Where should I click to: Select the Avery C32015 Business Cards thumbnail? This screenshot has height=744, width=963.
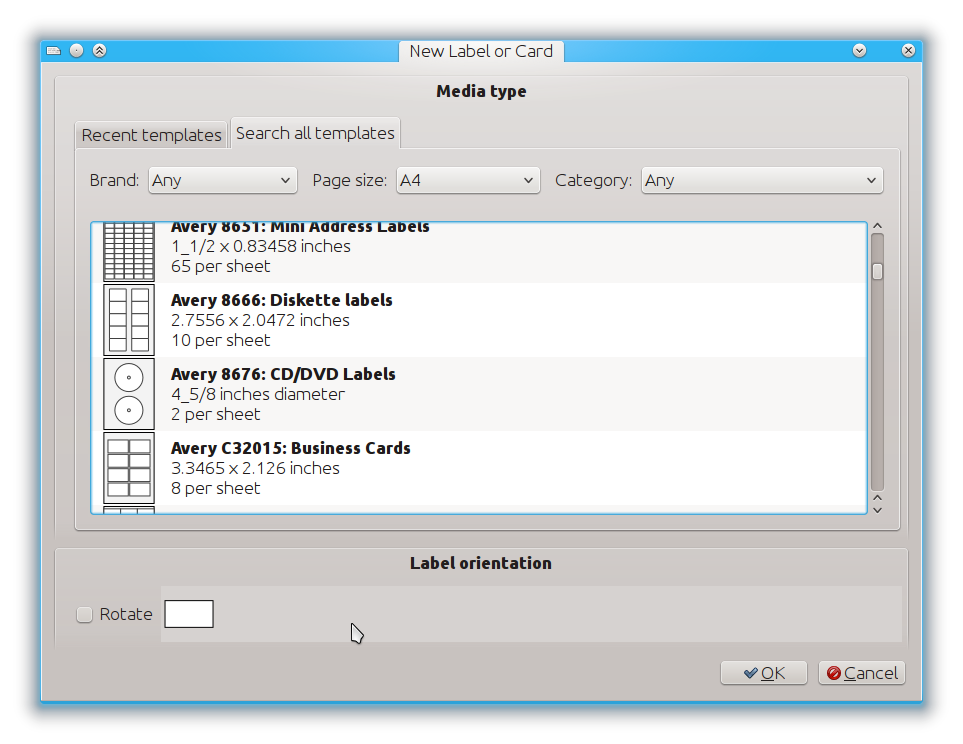click(129, 468)
